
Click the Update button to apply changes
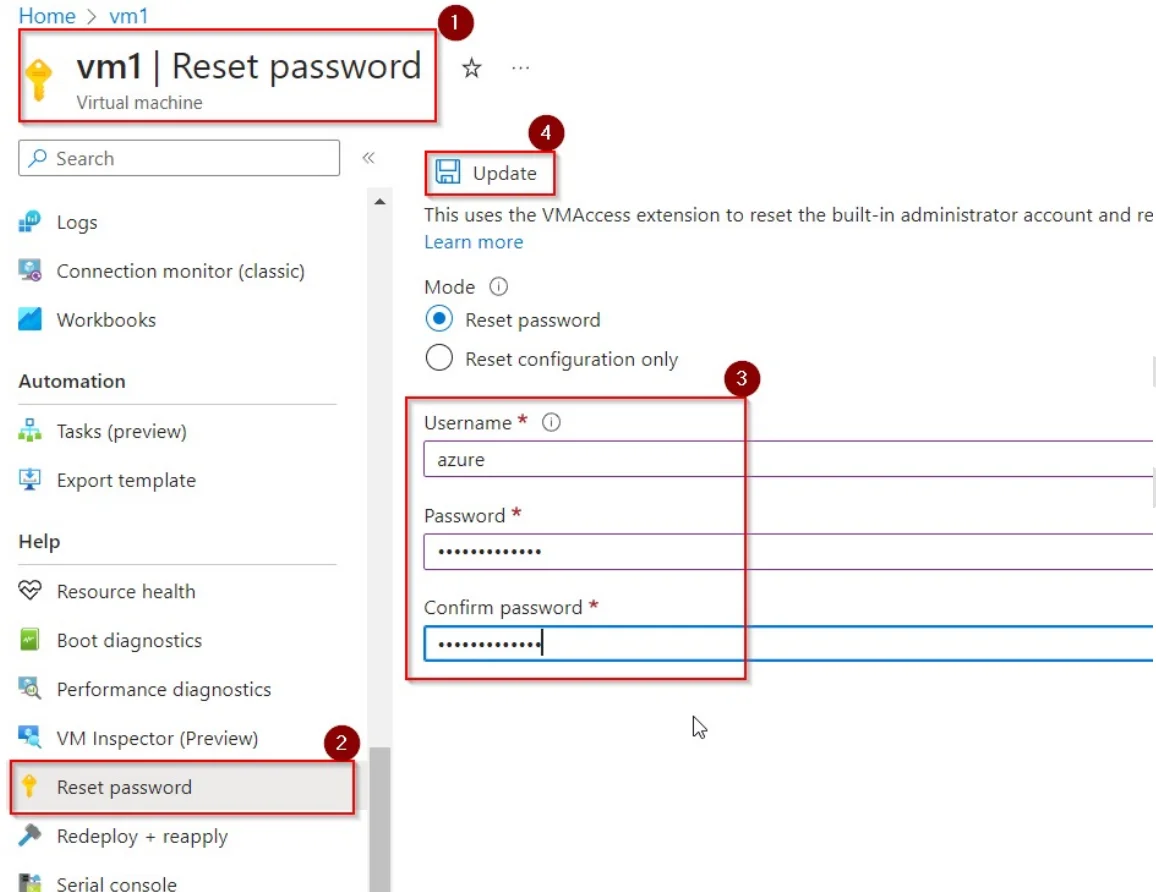[x=489, y=172]
